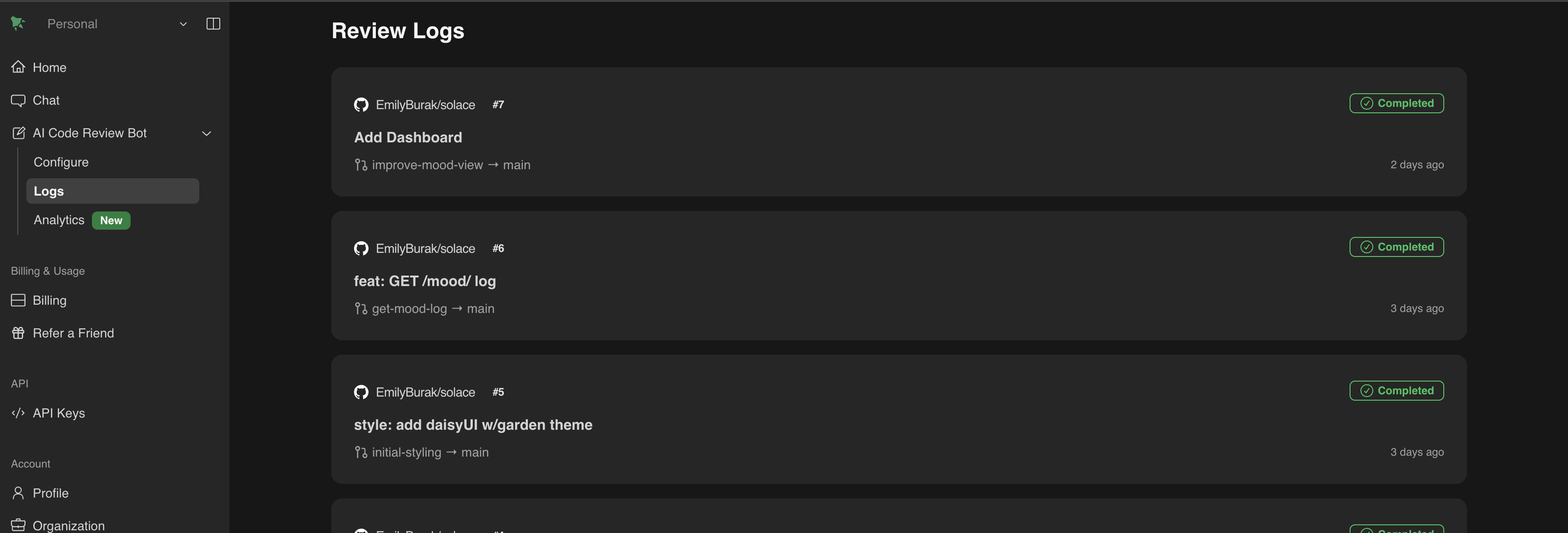Viewport: 1568px width, 533px height.
Task: Click Completed status badge on PR #6
Action: pos(1396,247)
